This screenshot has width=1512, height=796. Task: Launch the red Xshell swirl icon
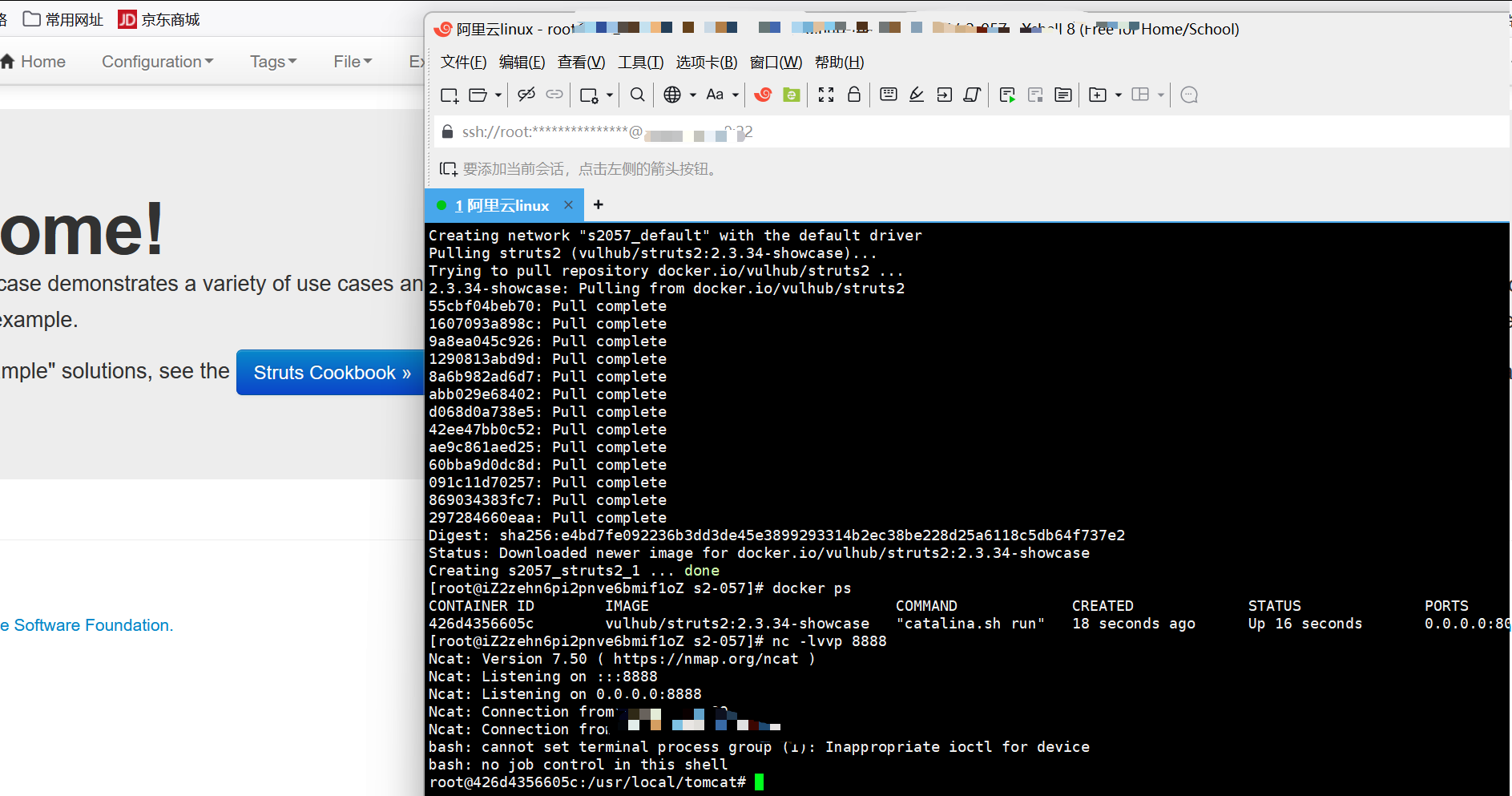763,95
